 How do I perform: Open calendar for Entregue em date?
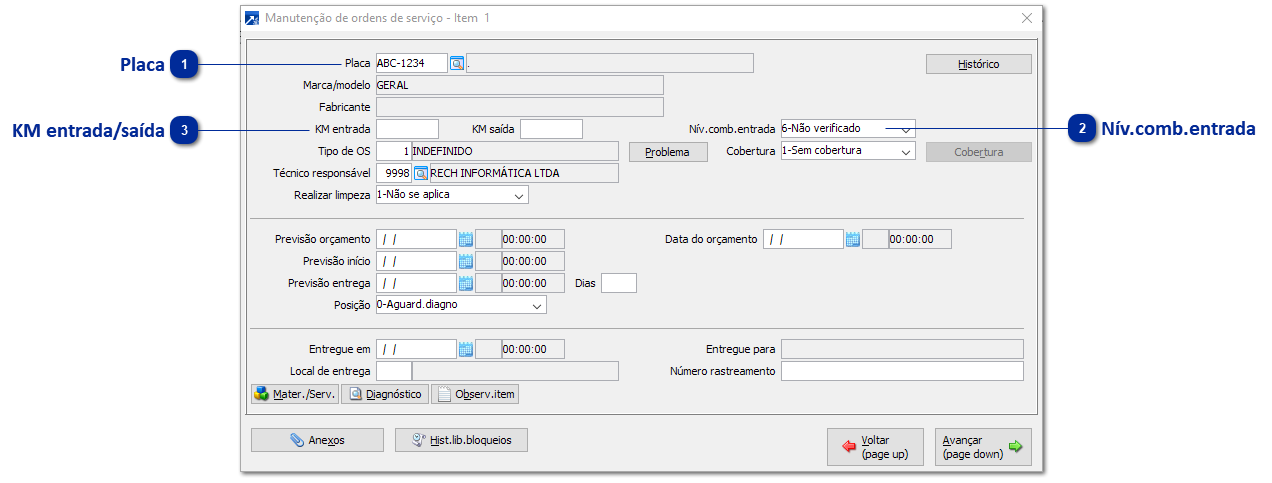tap(465, 350)
